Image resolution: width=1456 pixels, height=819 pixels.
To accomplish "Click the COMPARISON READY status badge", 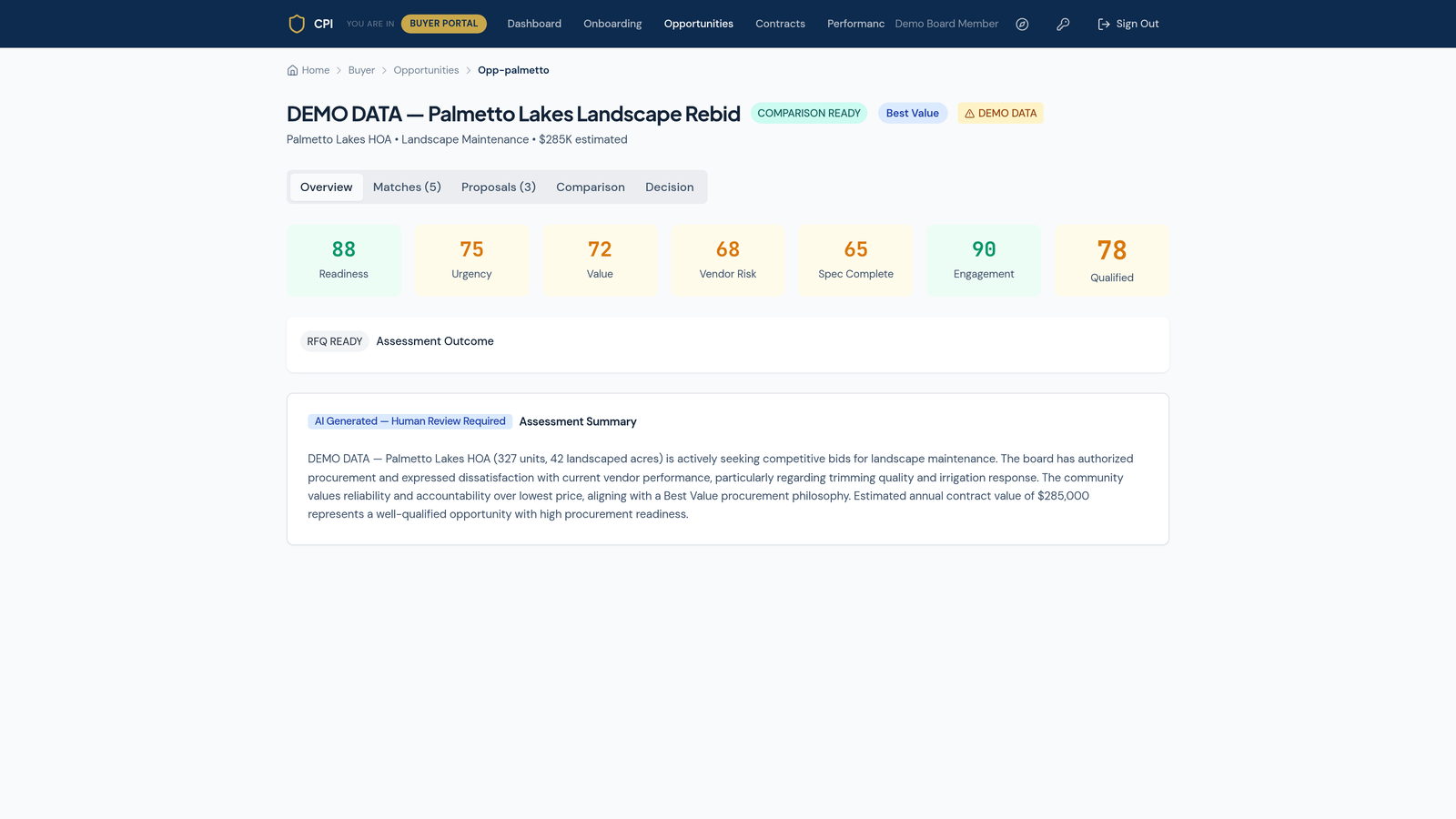I will [x=809, y=114].
